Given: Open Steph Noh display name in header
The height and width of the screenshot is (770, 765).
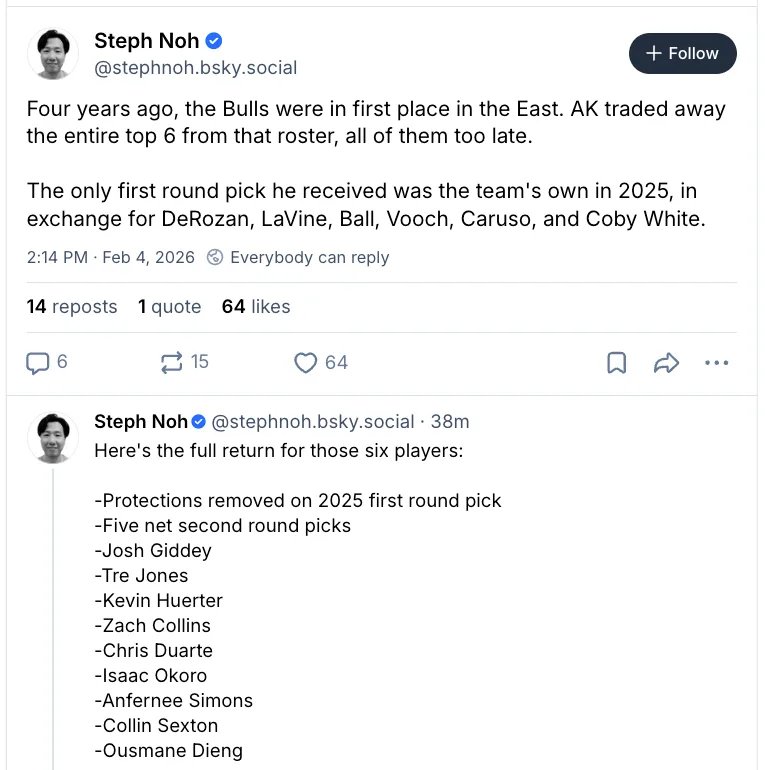Looking at the screenshot, I should pyautogui.click(x=146, y=41).
